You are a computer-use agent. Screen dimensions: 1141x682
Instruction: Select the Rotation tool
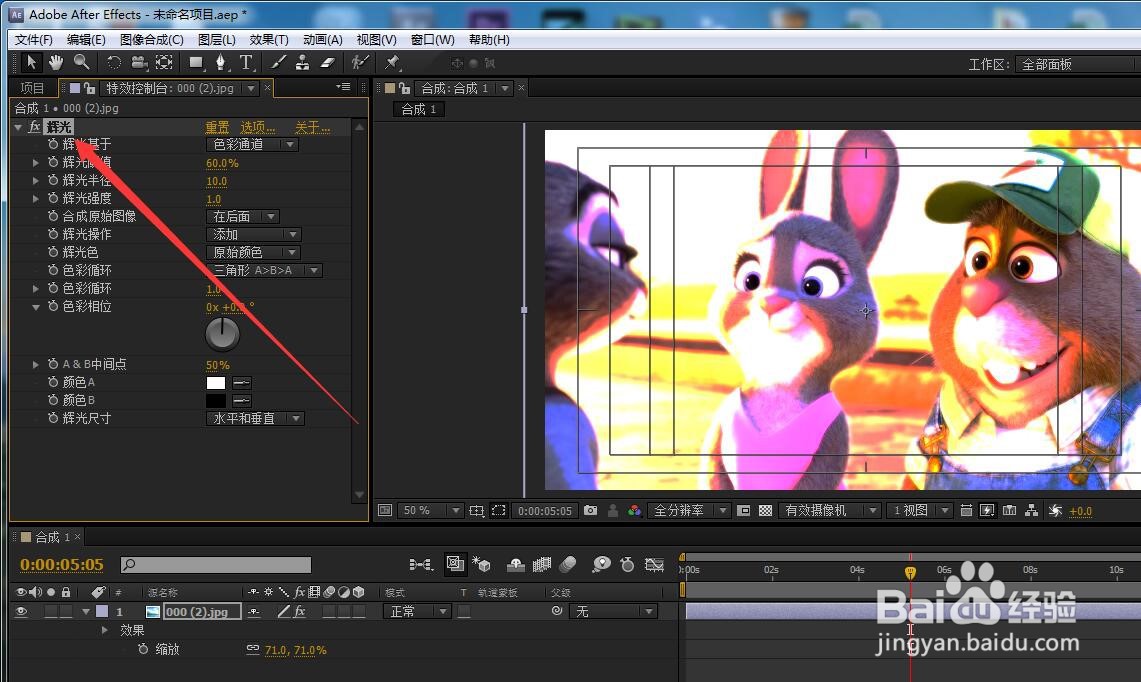(x=114, y=63)
